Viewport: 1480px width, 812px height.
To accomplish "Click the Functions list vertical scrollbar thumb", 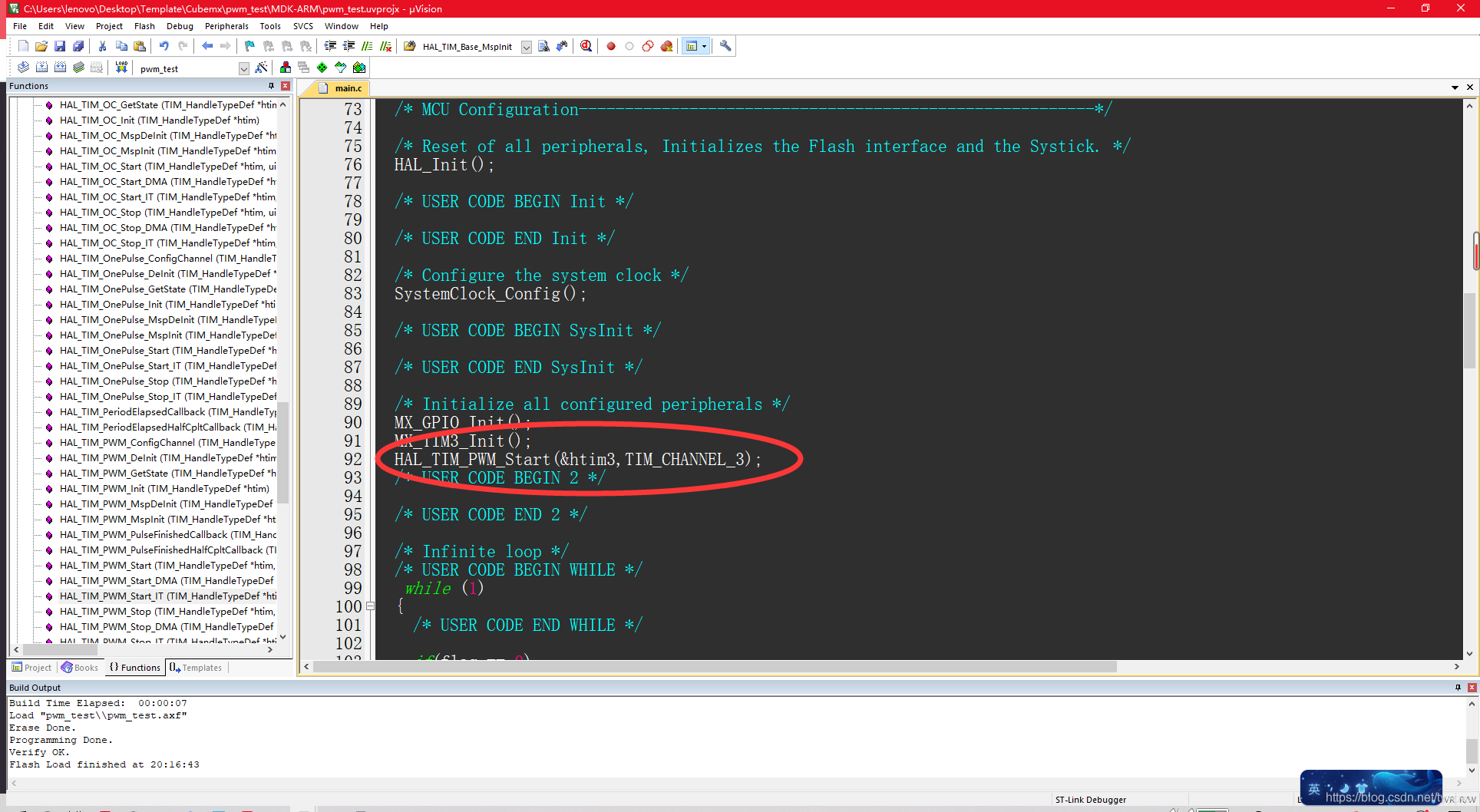I will coord(283,453).
